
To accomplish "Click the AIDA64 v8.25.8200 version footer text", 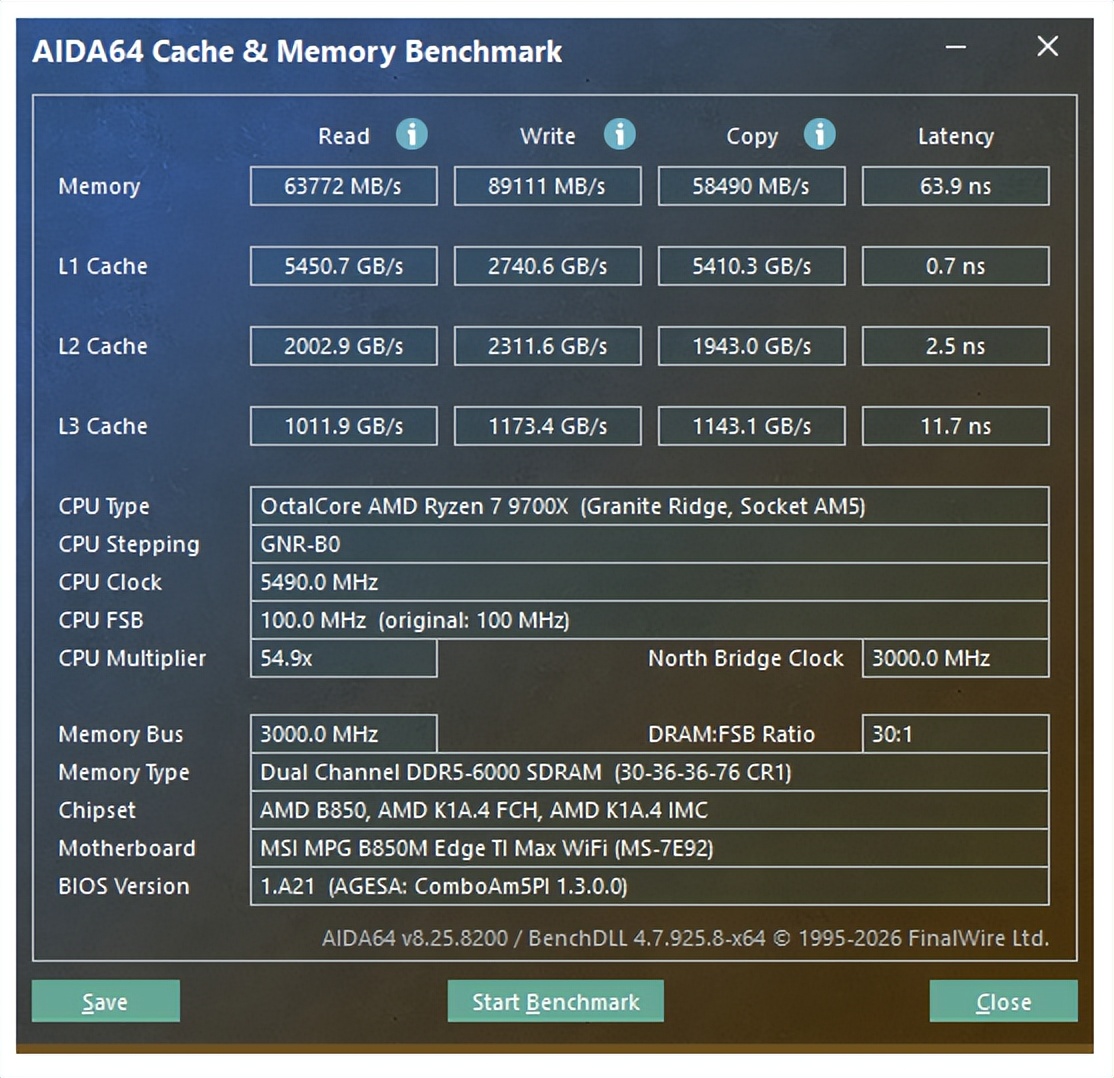I will (x=686, y=938).
